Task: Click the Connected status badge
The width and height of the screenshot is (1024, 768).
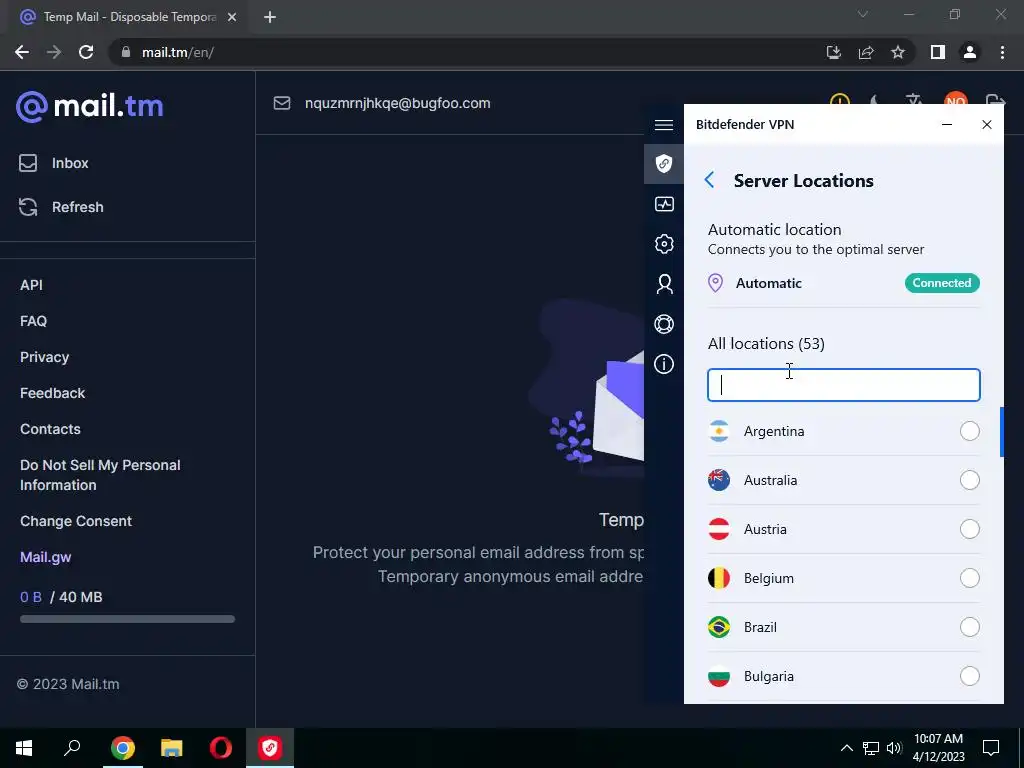Action: [x=942, y=283]
